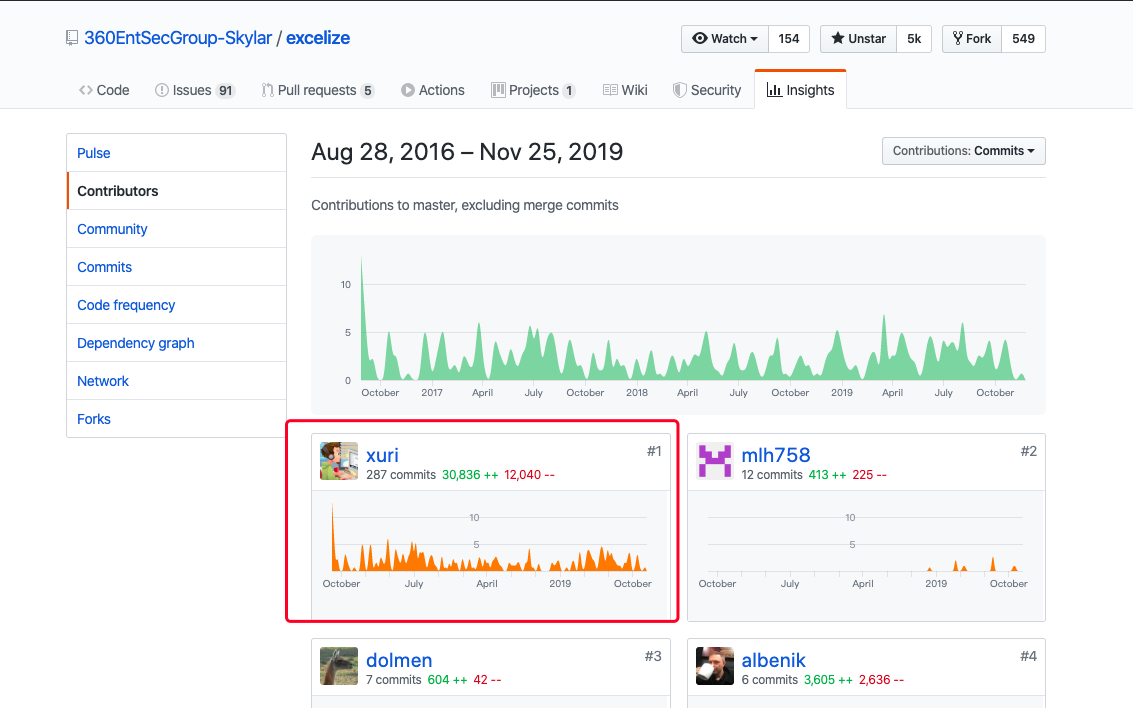
Task: Open the Actions tab
Action: [x=433, y=90]
